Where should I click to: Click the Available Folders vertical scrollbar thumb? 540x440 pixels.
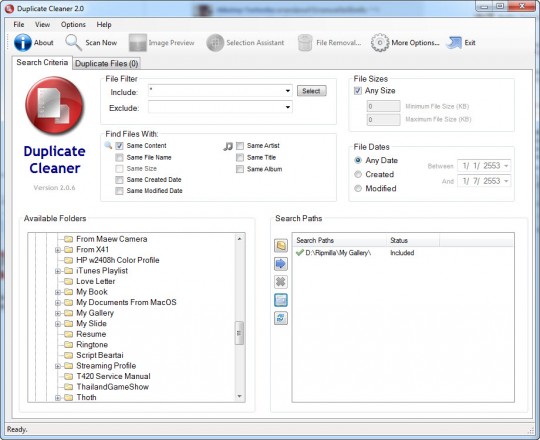[239, 333]
